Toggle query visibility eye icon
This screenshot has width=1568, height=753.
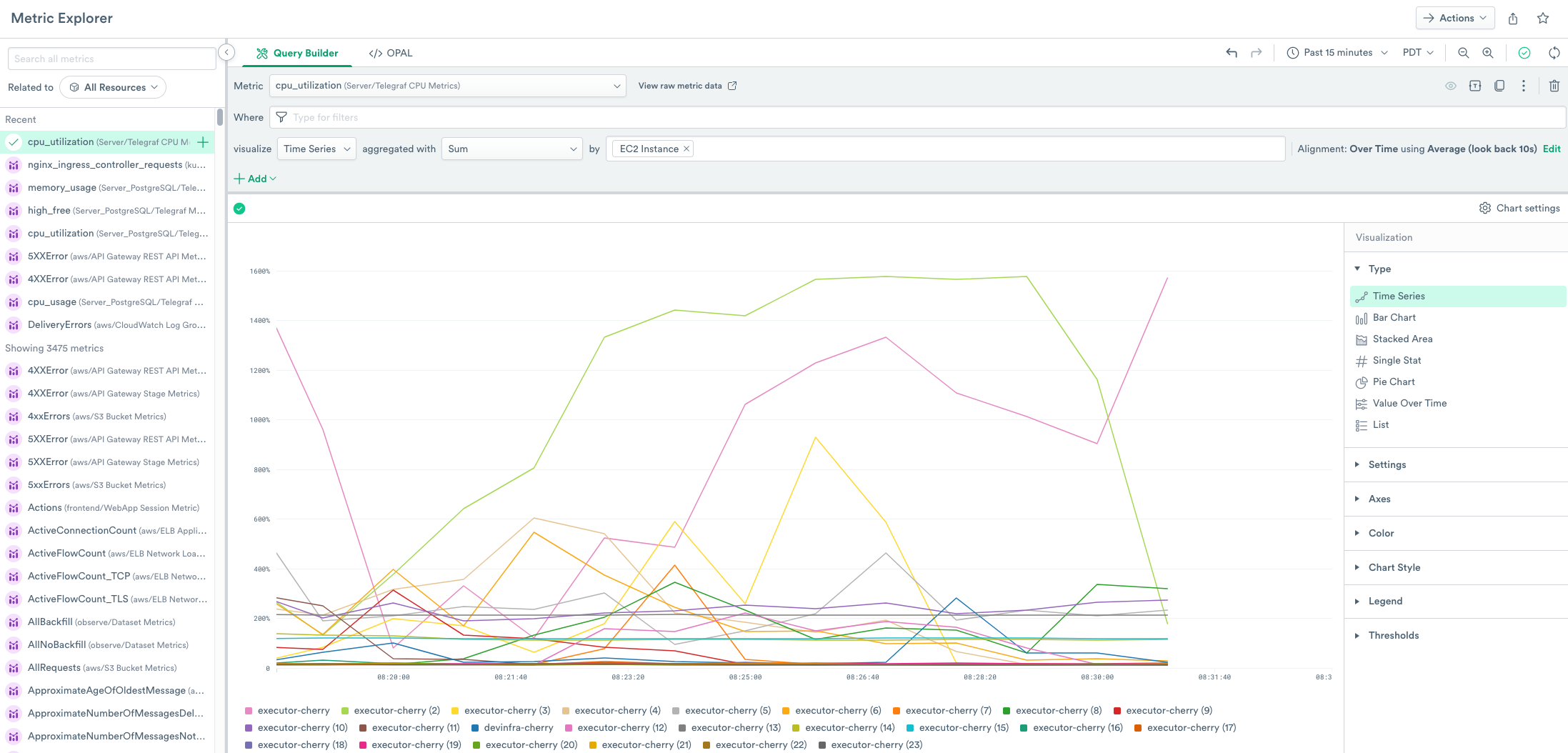pyautogui.click(x=1451, y=86)
